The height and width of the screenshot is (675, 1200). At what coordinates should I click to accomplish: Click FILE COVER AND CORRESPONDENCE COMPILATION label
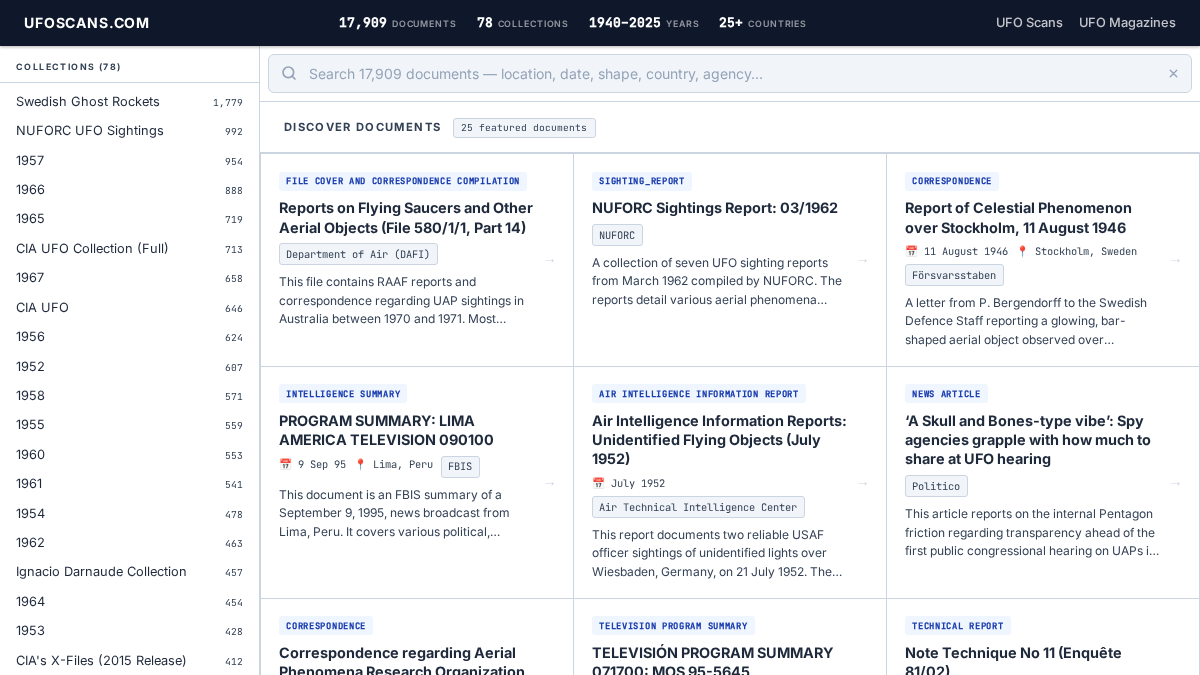(403, 181)
